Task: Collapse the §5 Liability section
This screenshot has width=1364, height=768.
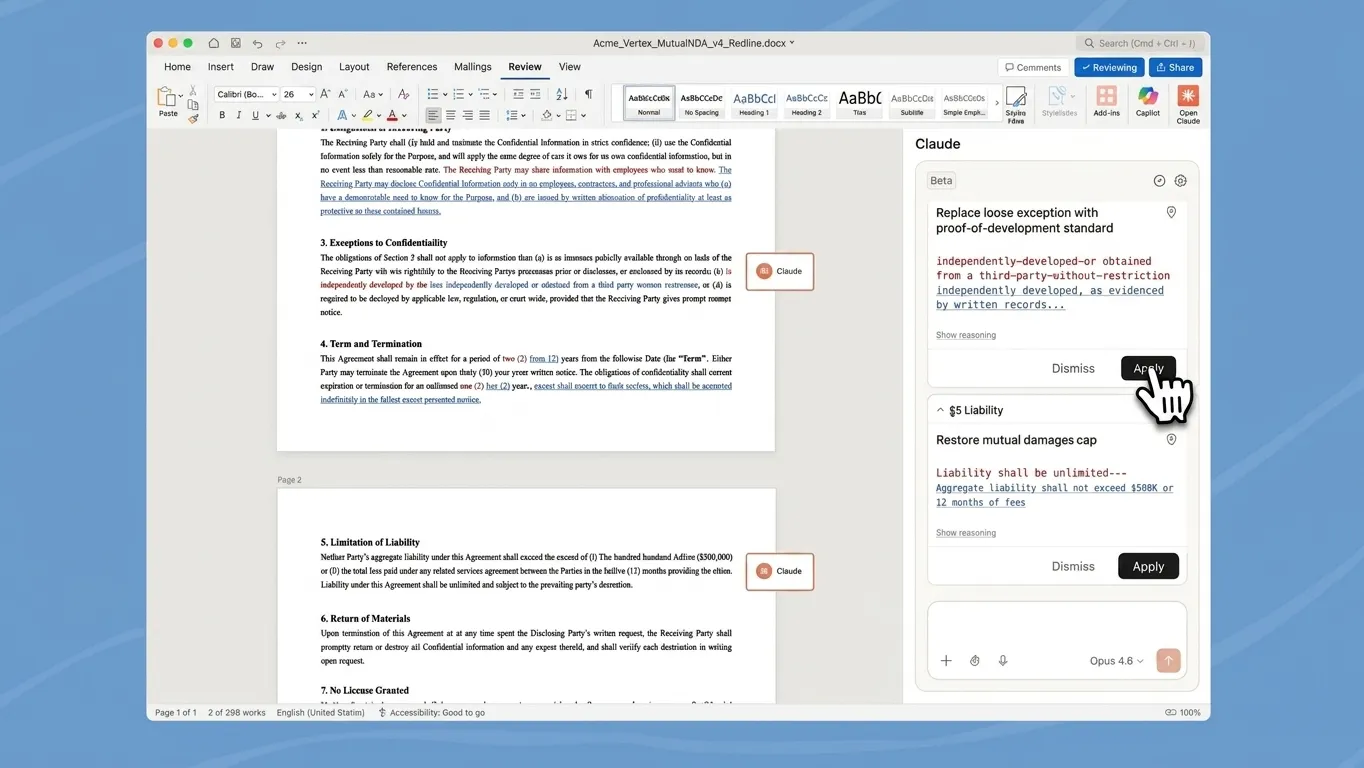Action: click(940, 410)
